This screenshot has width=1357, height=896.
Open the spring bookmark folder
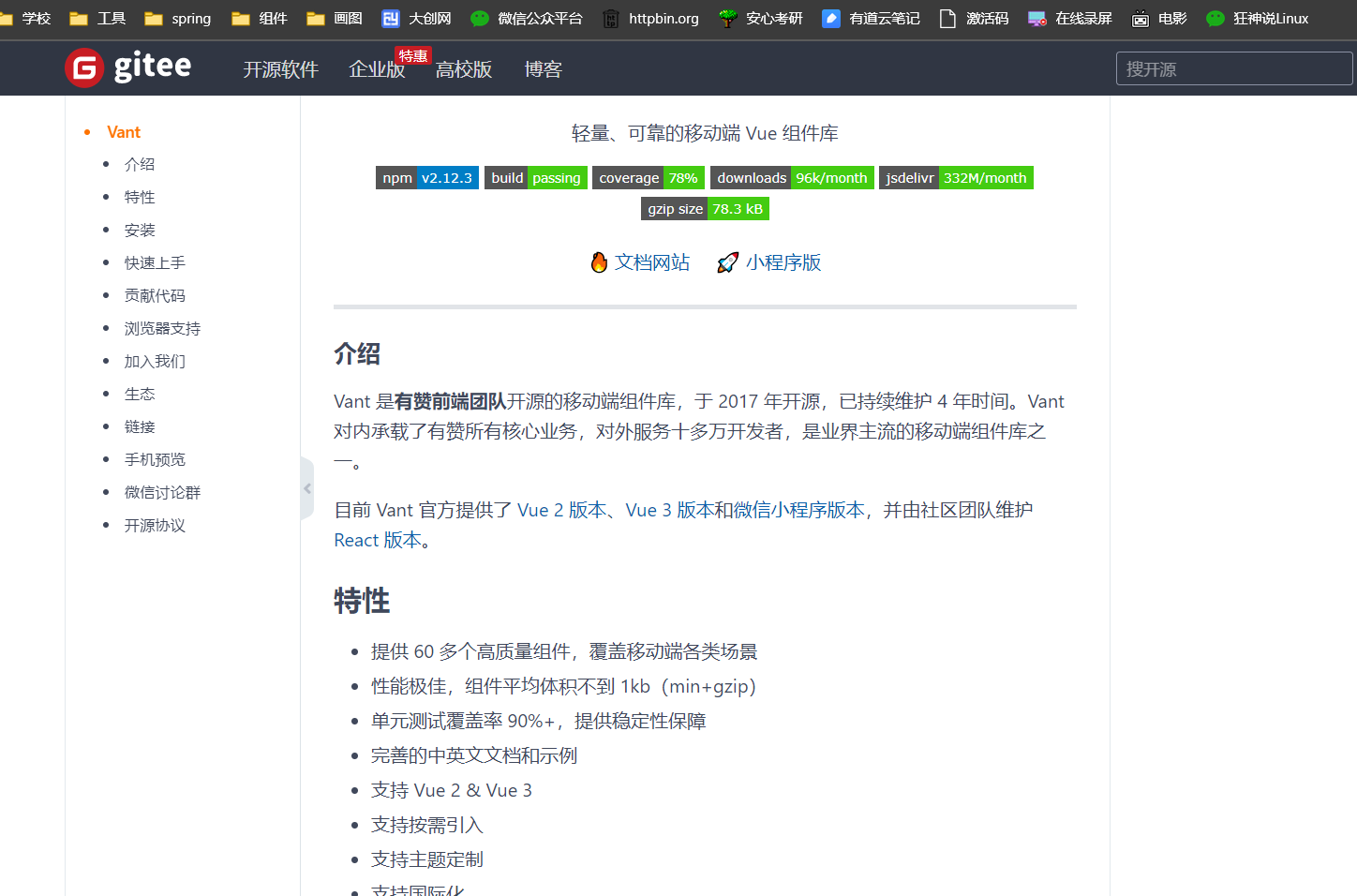click(178, 19)
